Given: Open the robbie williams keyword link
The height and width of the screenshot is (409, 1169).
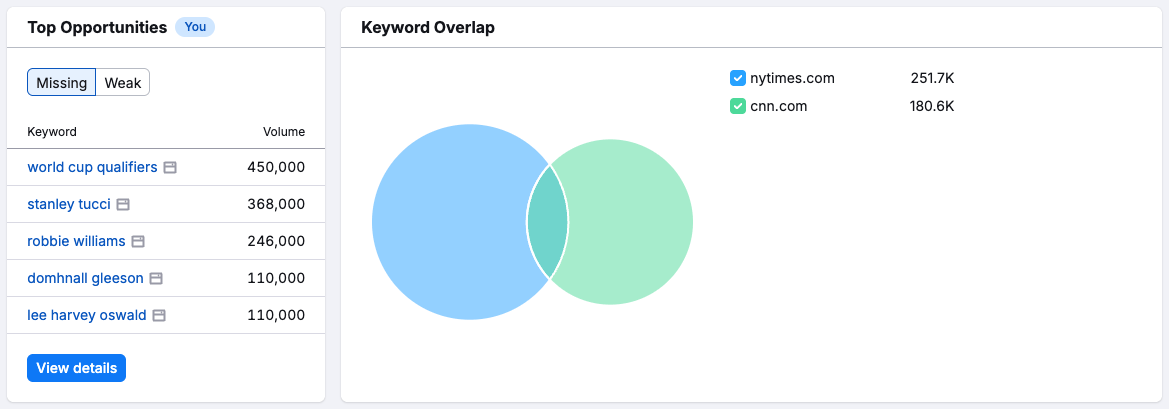Looking at the screenshot, I should click(76, 241).
